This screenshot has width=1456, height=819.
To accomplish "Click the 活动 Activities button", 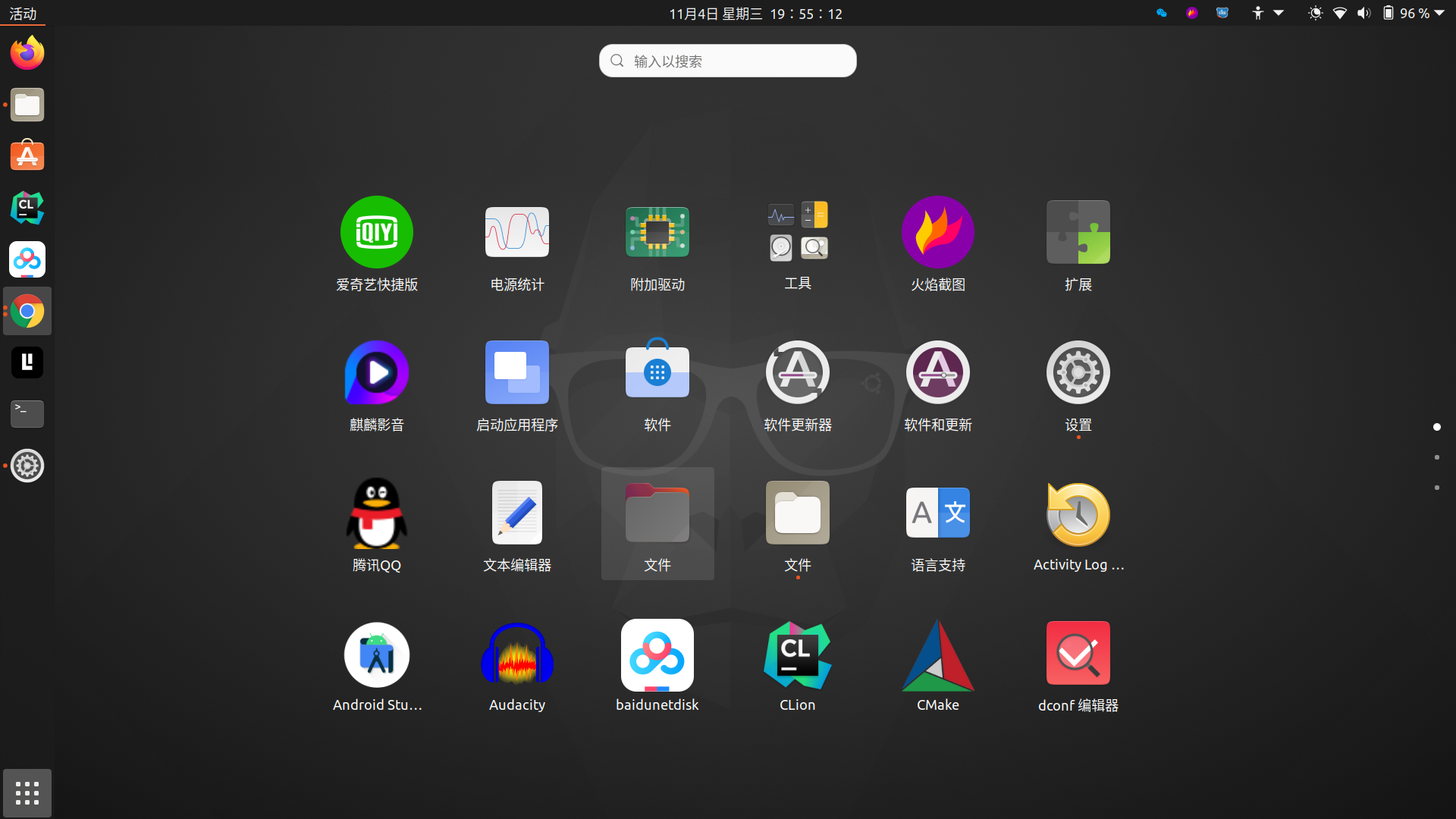I will 23,14.
